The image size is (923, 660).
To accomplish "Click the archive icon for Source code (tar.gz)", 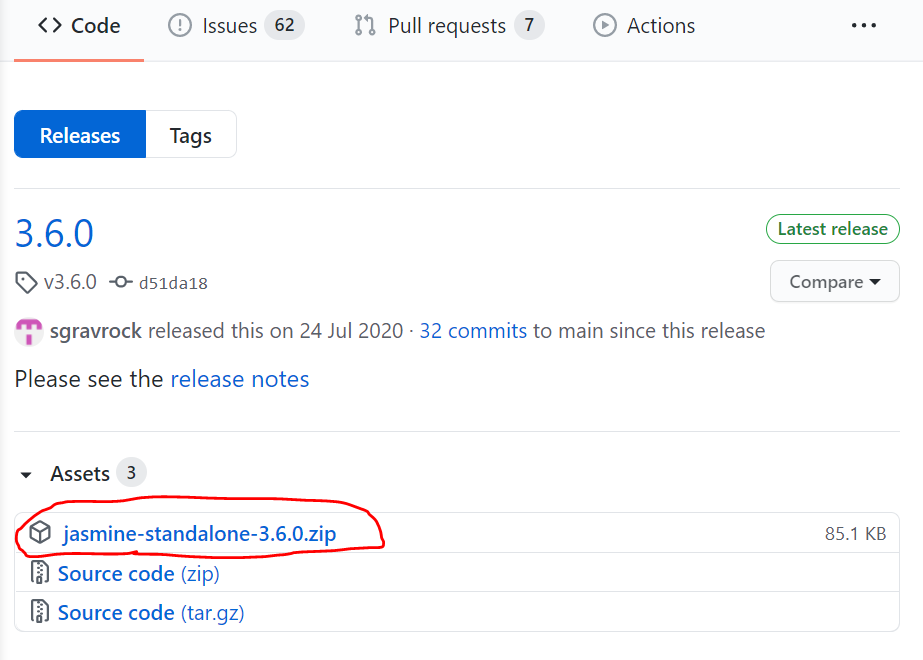I will [x=39, y=611].
